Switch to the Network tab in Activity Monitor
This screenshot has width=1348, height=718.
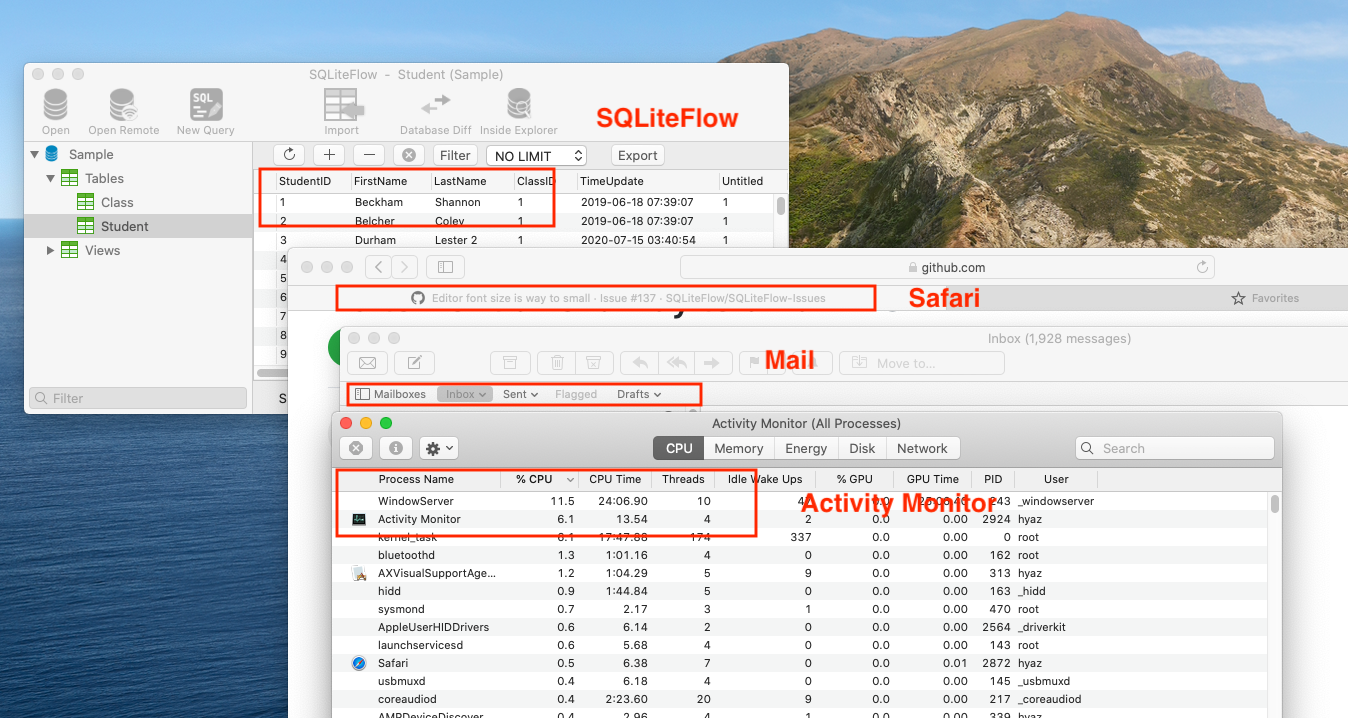[x=922, y=448]
